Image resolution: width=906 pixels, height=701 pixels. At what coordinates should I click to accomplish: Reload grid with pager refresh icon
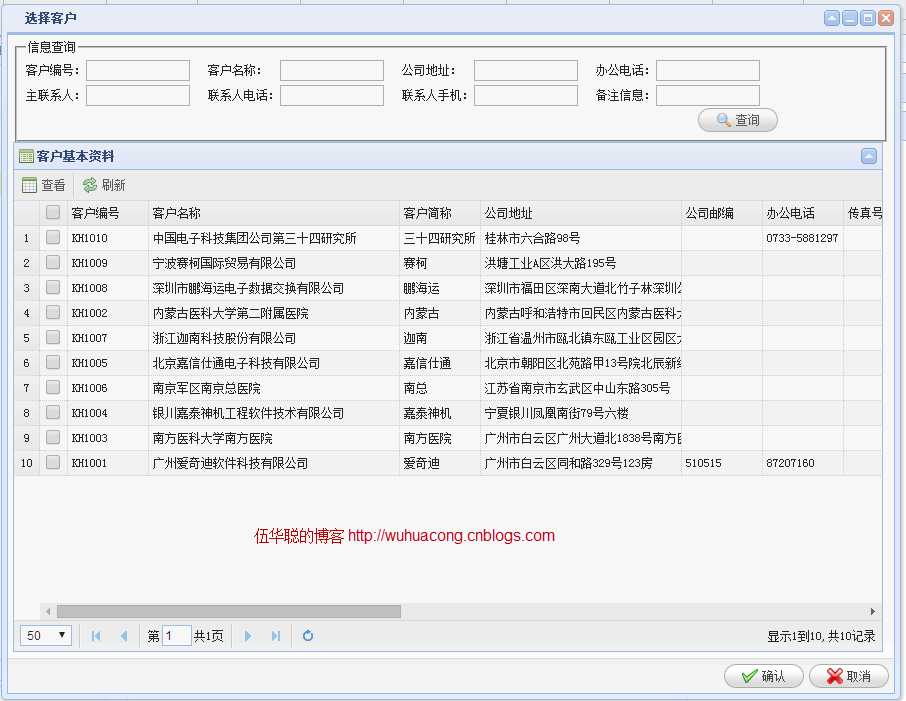coord(308,636)
